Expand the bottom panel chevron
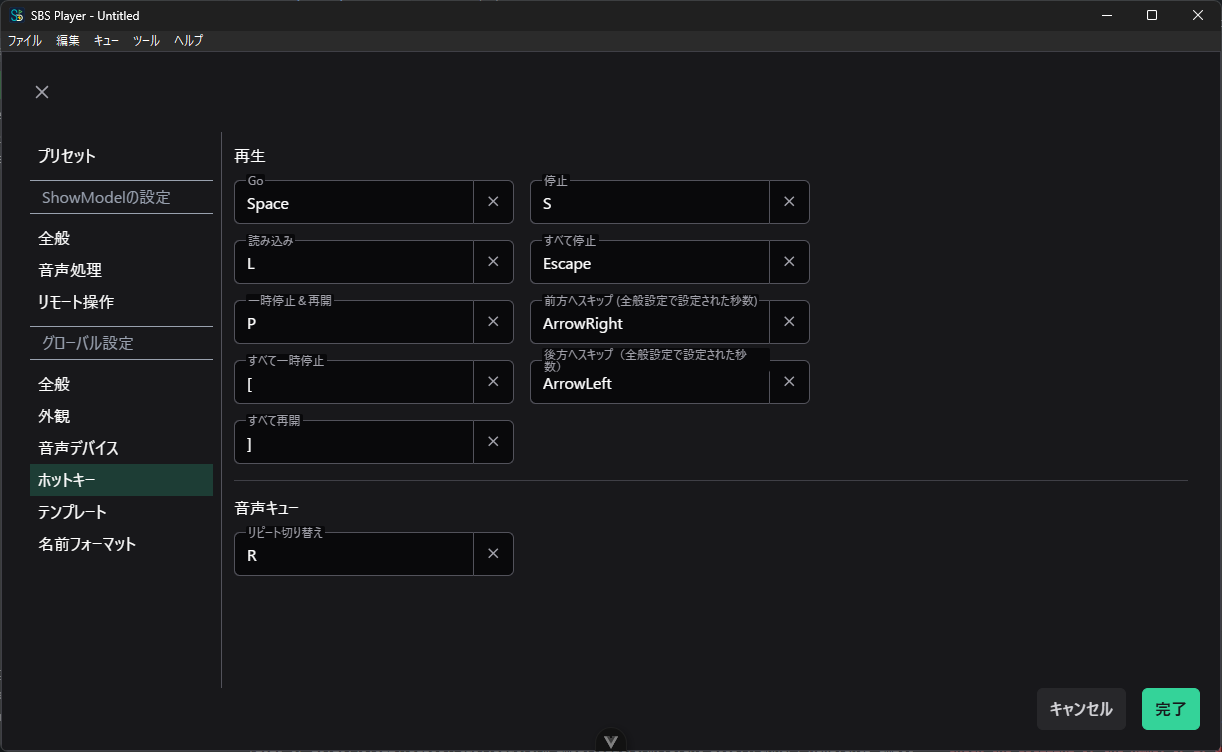The width and height of the screenshot is (1222, 752). pos(611,742)
